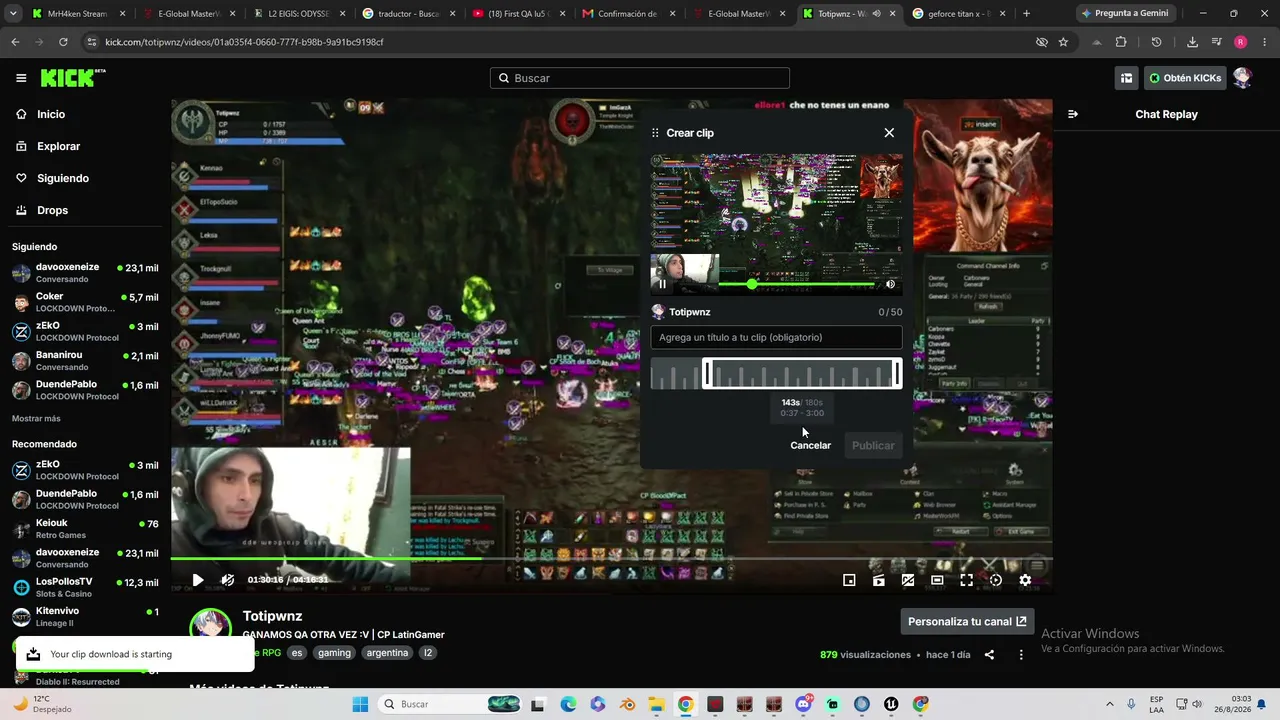
Task: Switch to the traductor - Buscar tab
Action: pos(408,14)
